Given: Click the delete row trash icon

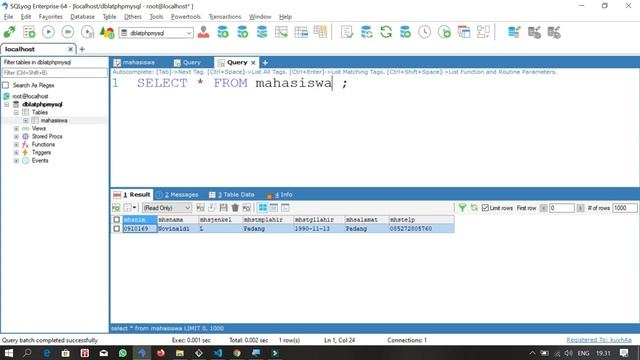Looking at the screenshot, I should (235, 208).
